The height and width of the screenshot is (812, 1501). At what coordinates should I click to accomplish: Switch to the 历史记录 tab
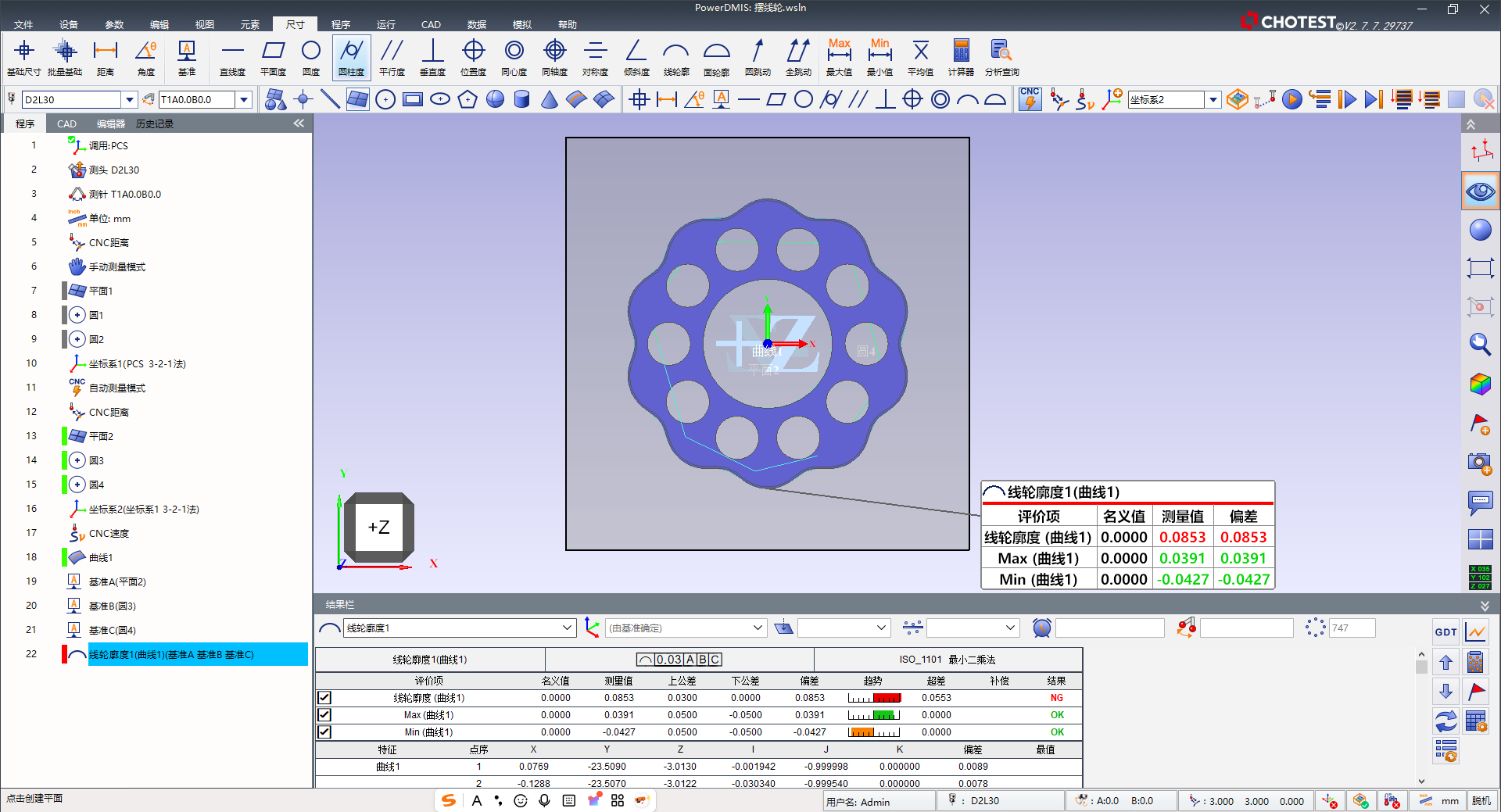click(x=155, y=124)
